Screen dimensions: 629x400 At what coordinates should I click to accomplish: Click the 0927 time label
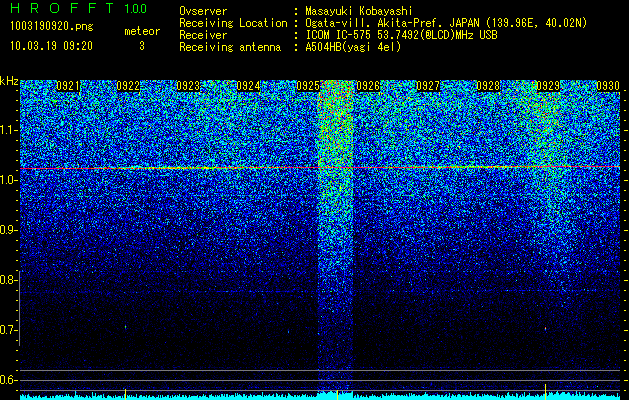click(x=428, y=86)
